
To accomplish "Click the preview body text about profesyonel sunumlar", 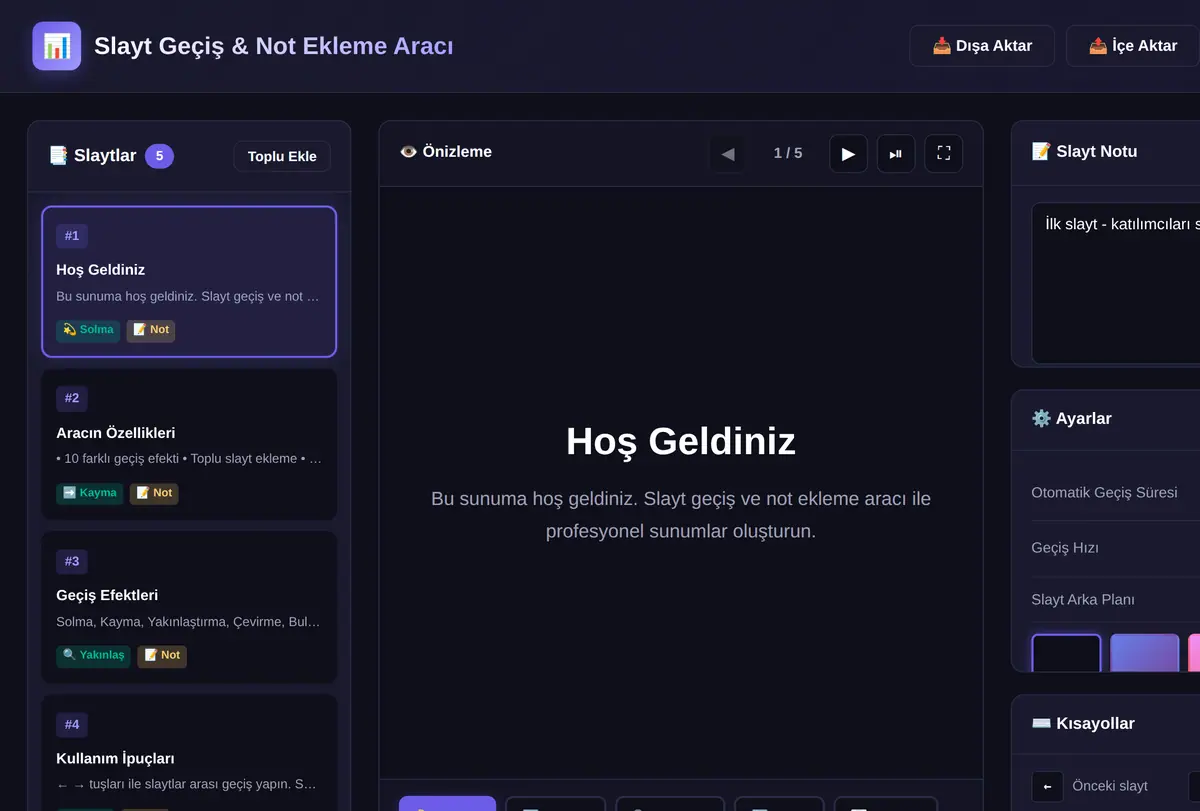I will click(x=681, y=515).
